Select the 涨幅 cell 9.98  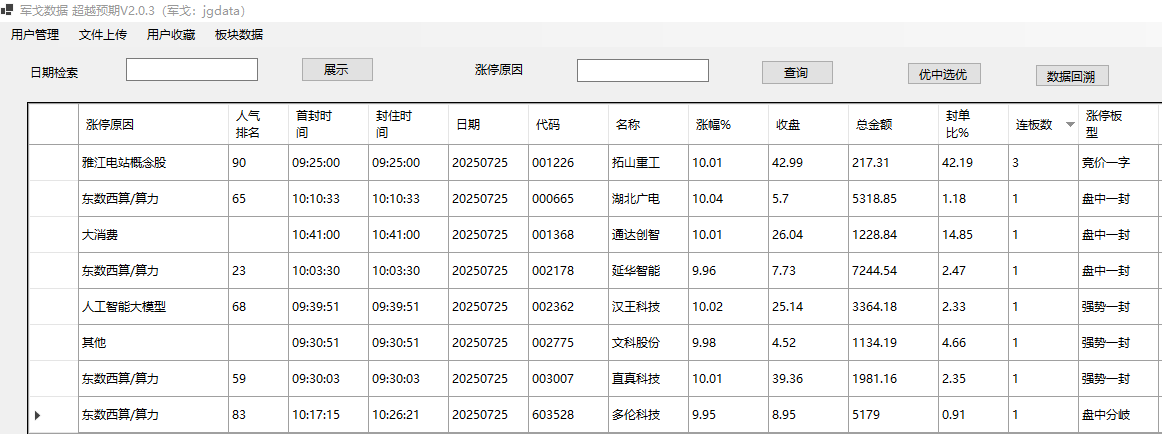tap(728, 343)
